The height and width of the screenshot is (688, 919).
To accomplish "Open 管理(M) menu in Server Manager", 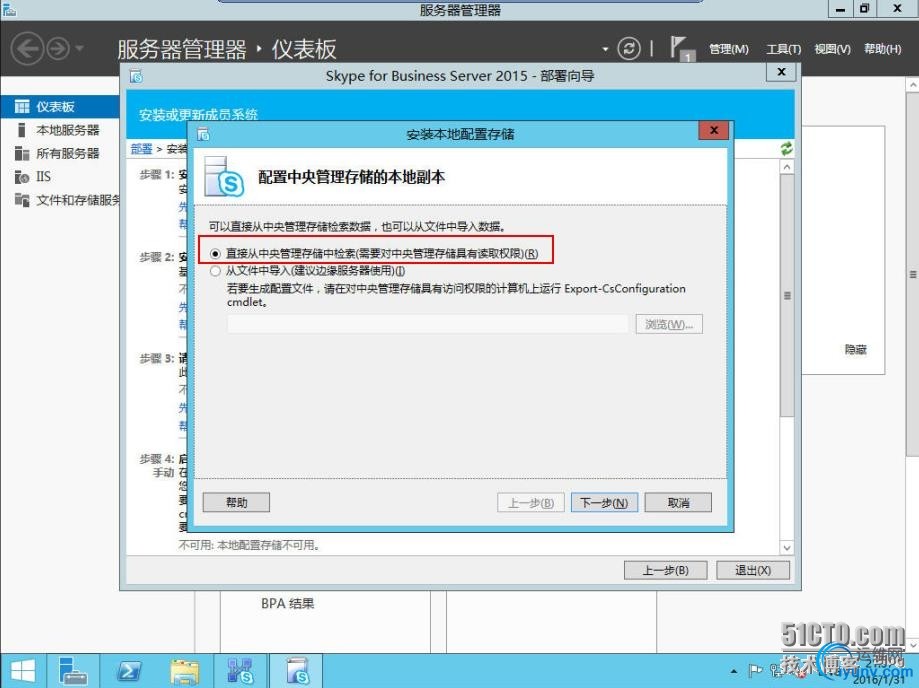I will pos(729,49).
